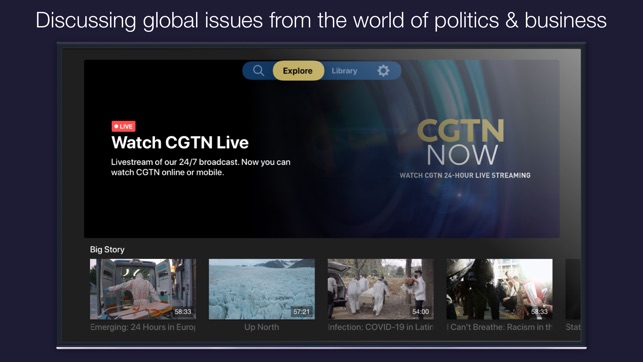Click the red LIVE badge
This screenshot has height=362, width=643.
pos(123,126)
